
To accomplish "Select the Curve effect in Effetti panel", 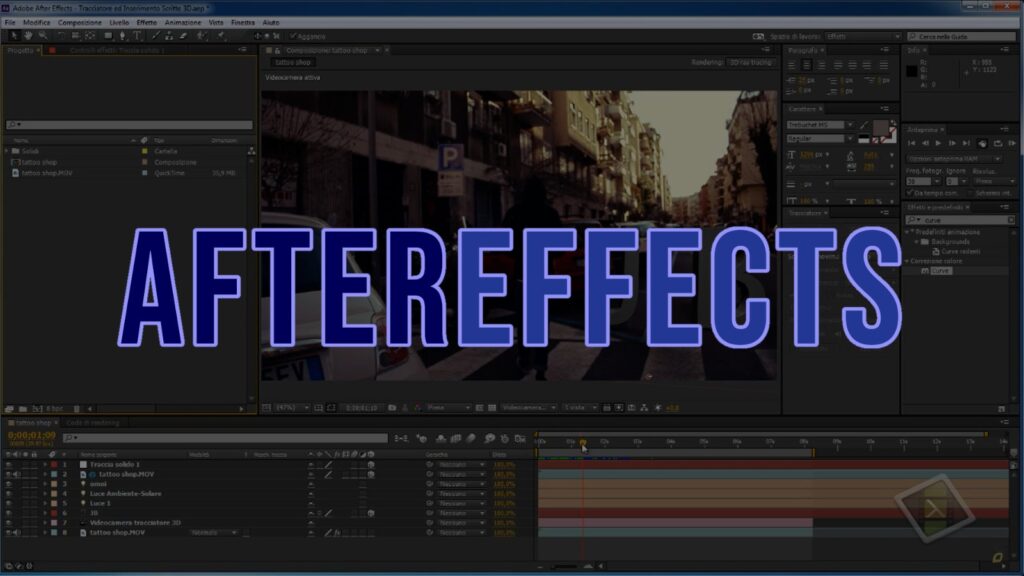I will [x=940, y=270].
